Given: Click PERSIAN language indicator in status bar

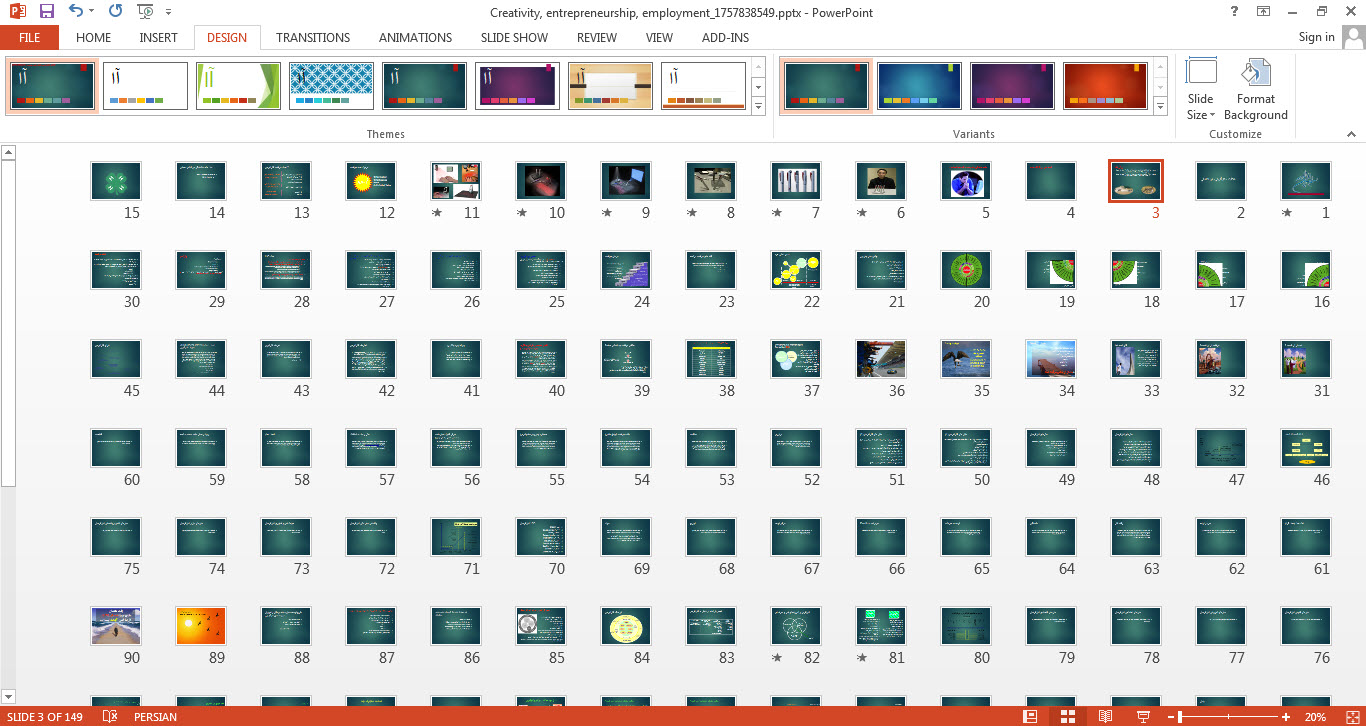Looking at the screenshot, I should 155,716.
